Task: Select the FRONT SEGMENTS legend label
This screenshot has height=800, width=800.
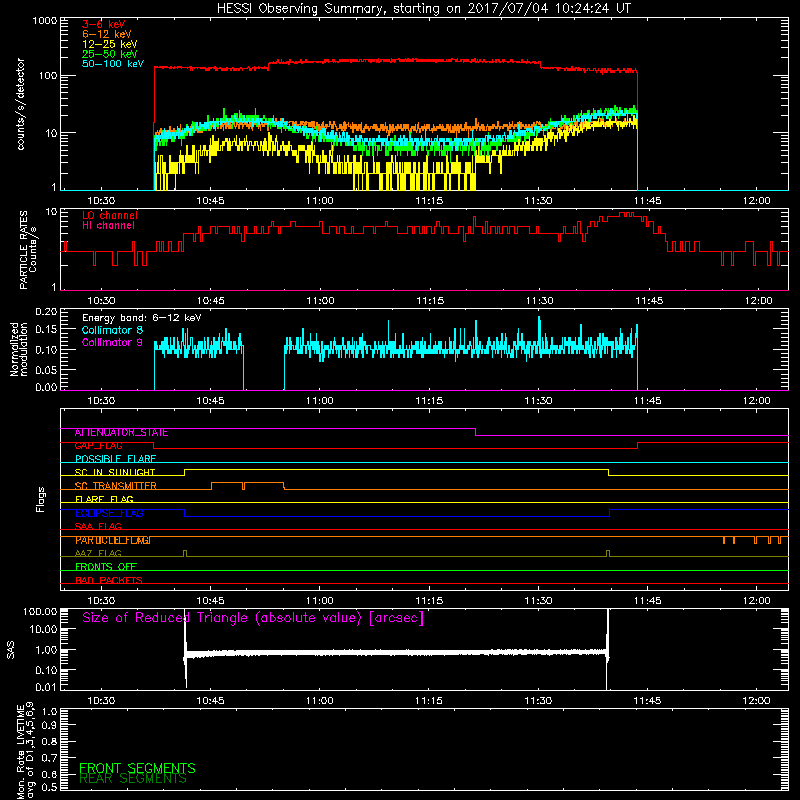Action: 137,768
